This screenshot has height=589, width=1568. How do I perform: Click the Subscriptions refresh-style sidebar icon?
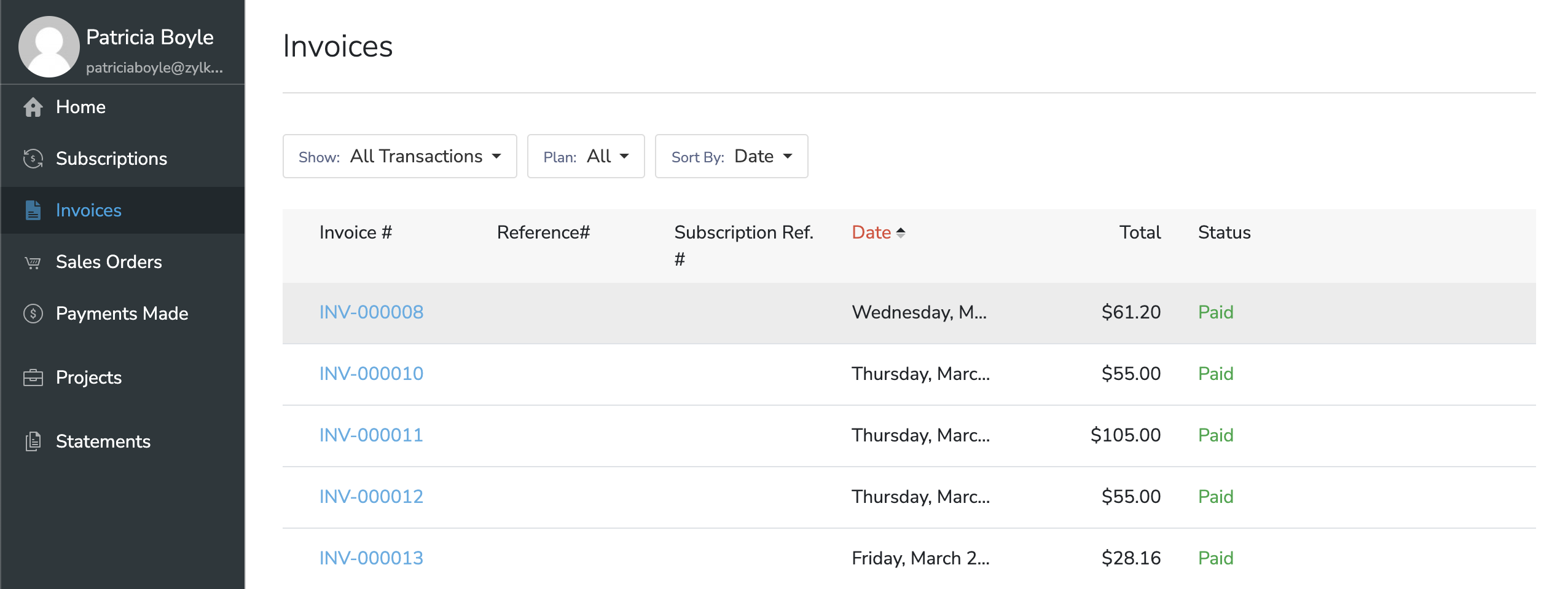tap(32, 158)
